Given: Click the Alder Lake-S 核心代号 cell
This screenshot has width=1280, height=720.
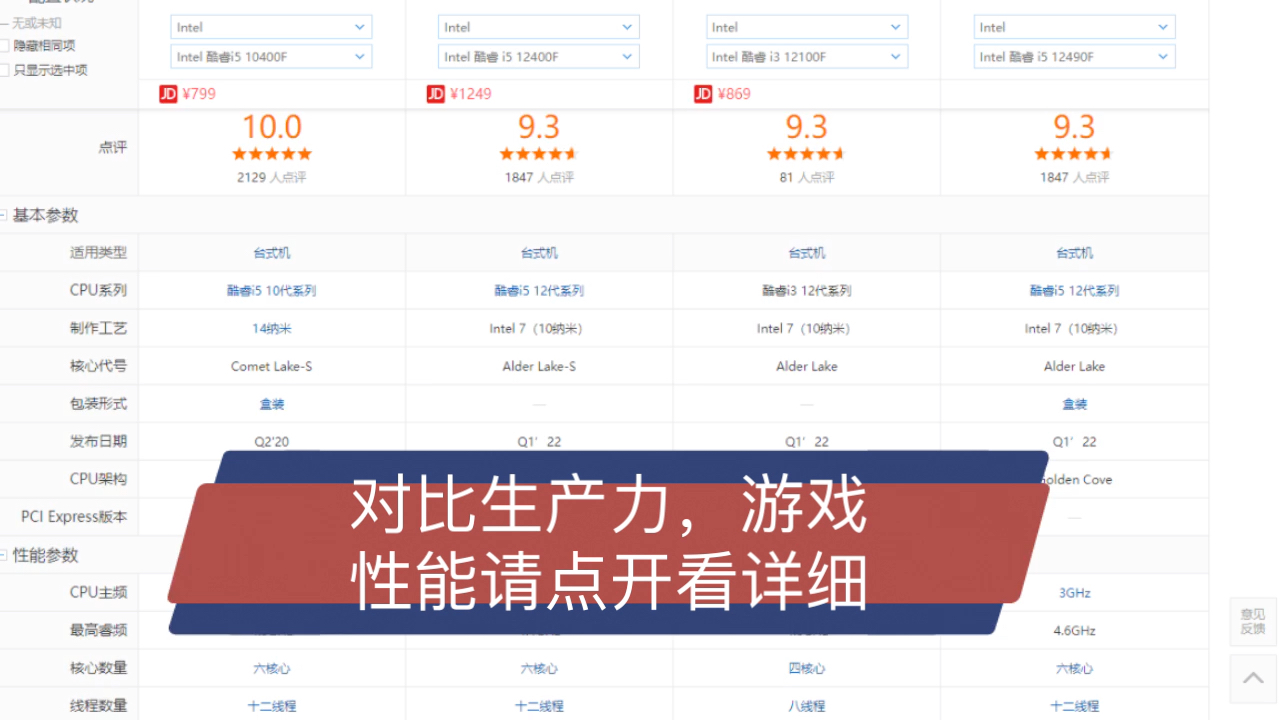Looking at the screenshot, I should point(539,366).
